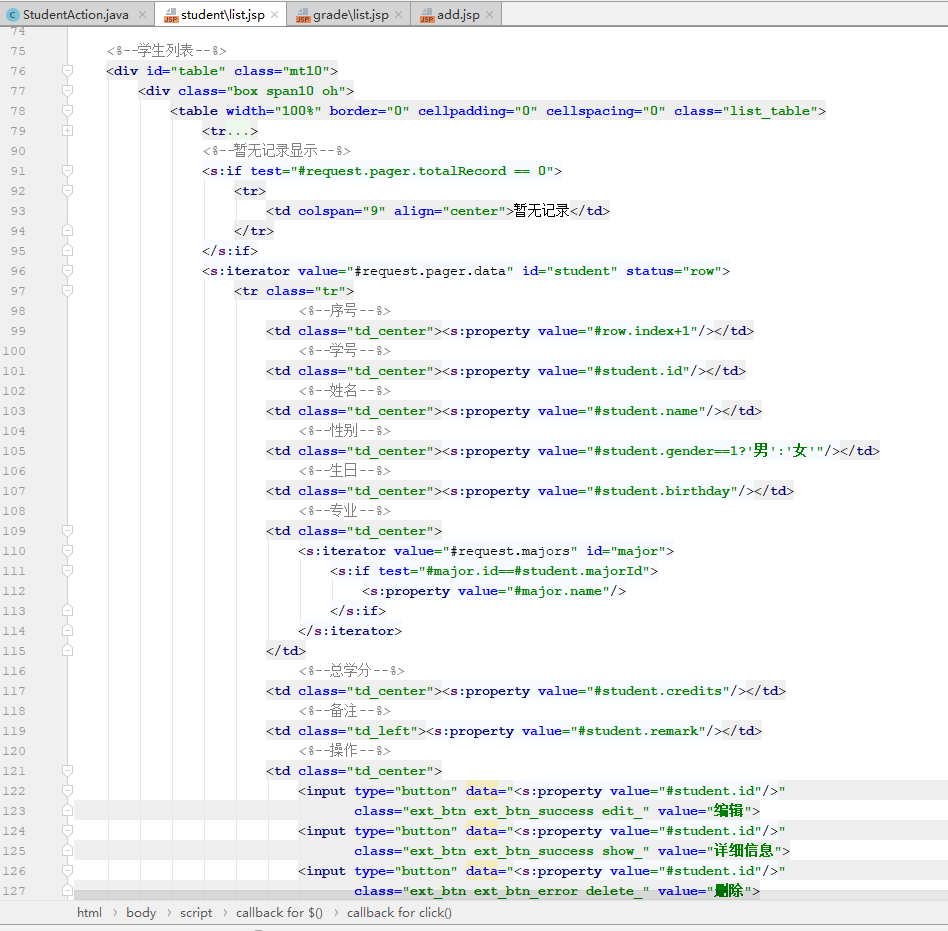The width and height of the screenshot is (948, 931).
Task: Click line number 117 in the gutter
Action: coord(14,691)
